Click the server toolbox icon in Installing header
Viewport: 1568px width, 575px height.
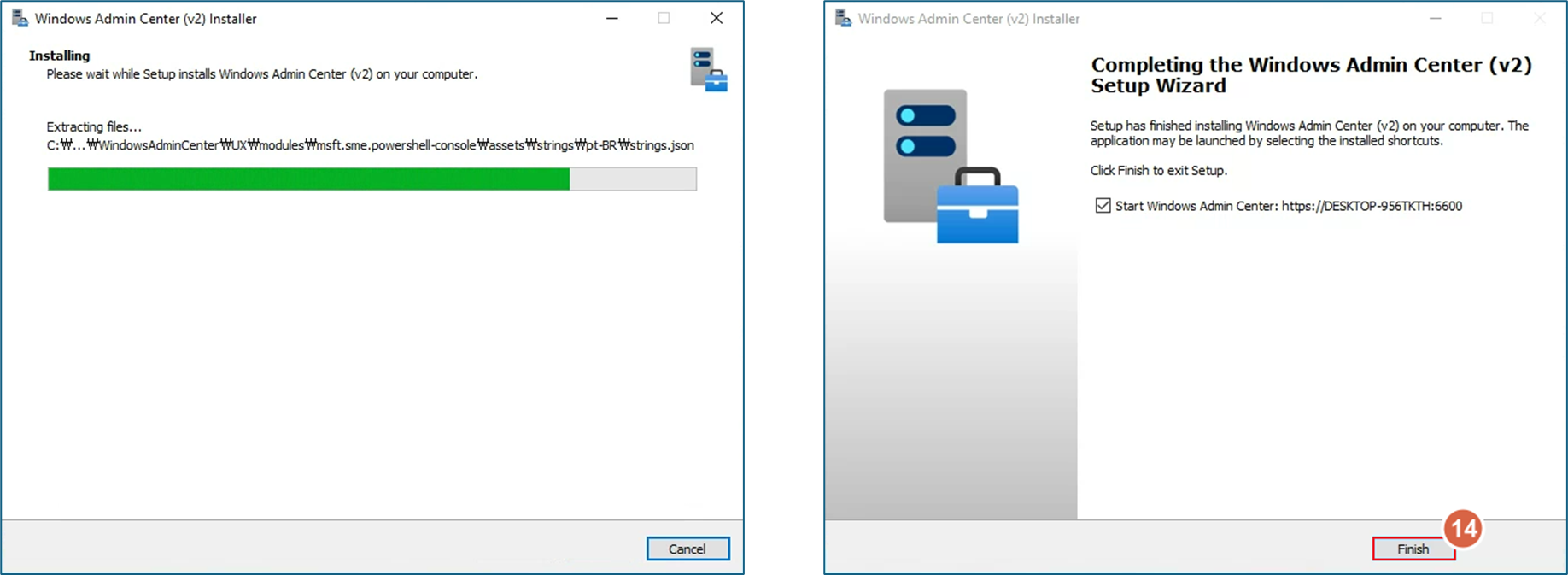click(709, 69)
